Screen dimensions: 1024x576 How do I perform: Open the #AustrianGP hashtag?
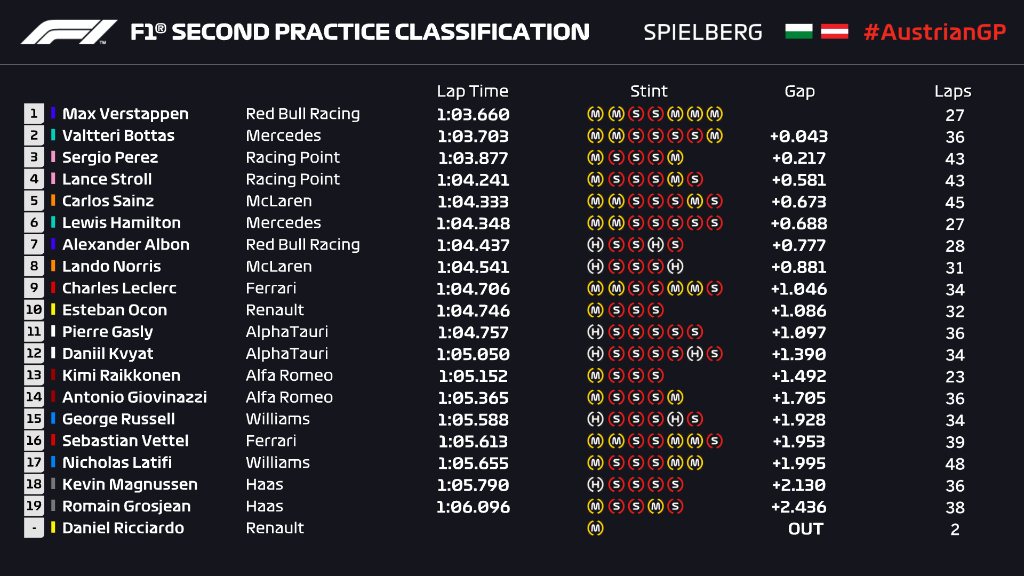point(934,32)
